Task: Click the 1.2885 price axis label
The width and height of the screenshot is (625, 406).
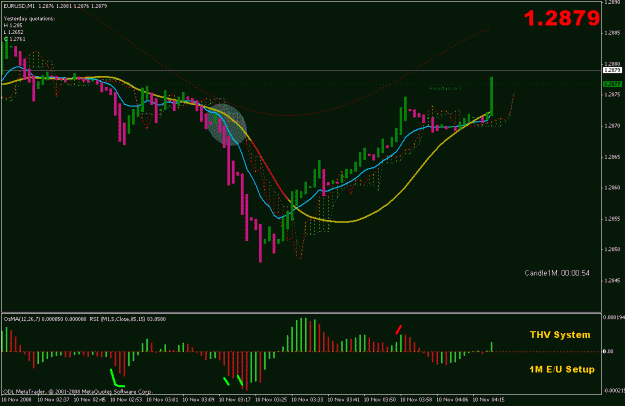Action: (613, 33)
